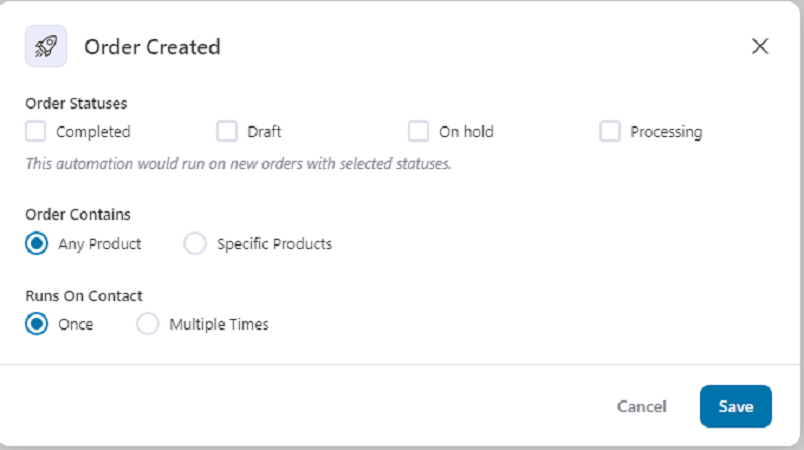Save the trigger settings
Image resolution: width=804 pixels, height=450 pixels.
tap(735, 406)
